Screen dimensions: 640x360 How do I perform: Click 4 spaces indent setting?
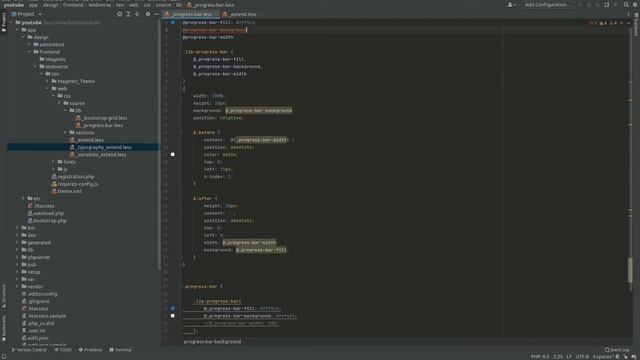coord(602,357)
